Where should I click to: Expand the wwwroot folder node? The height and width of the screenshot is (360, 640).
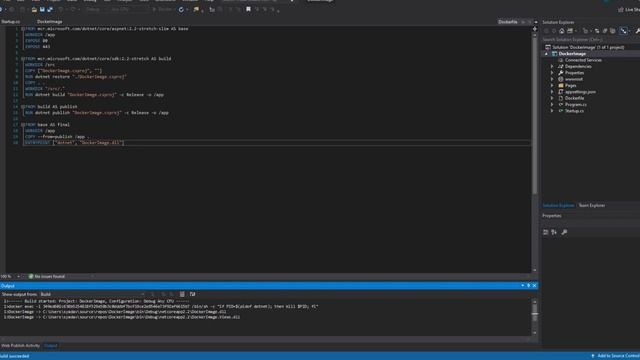(x=552, y=79)
